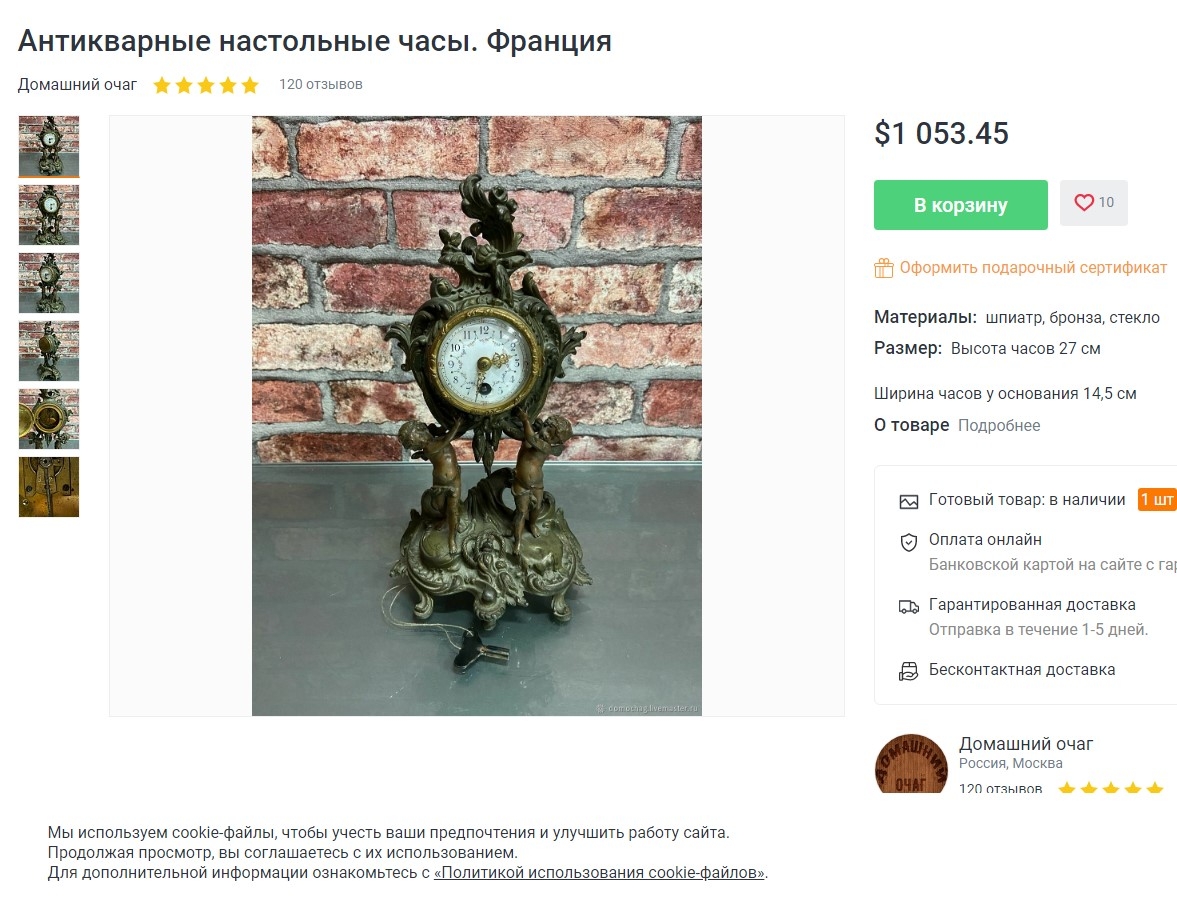Add the clock to cart with В корзину
This screenshot has width=1177, height=917.
960,205
